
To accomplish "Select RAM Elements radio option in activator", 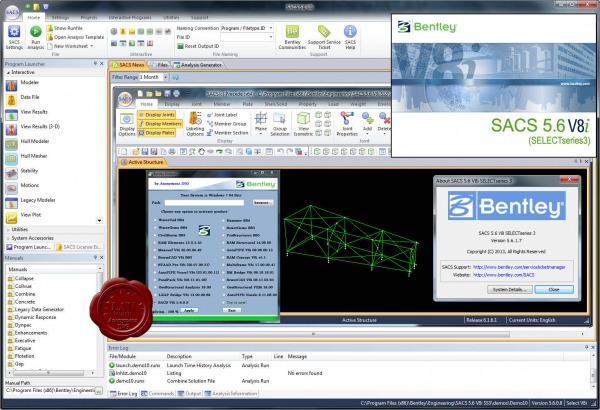I will [155, 242].
